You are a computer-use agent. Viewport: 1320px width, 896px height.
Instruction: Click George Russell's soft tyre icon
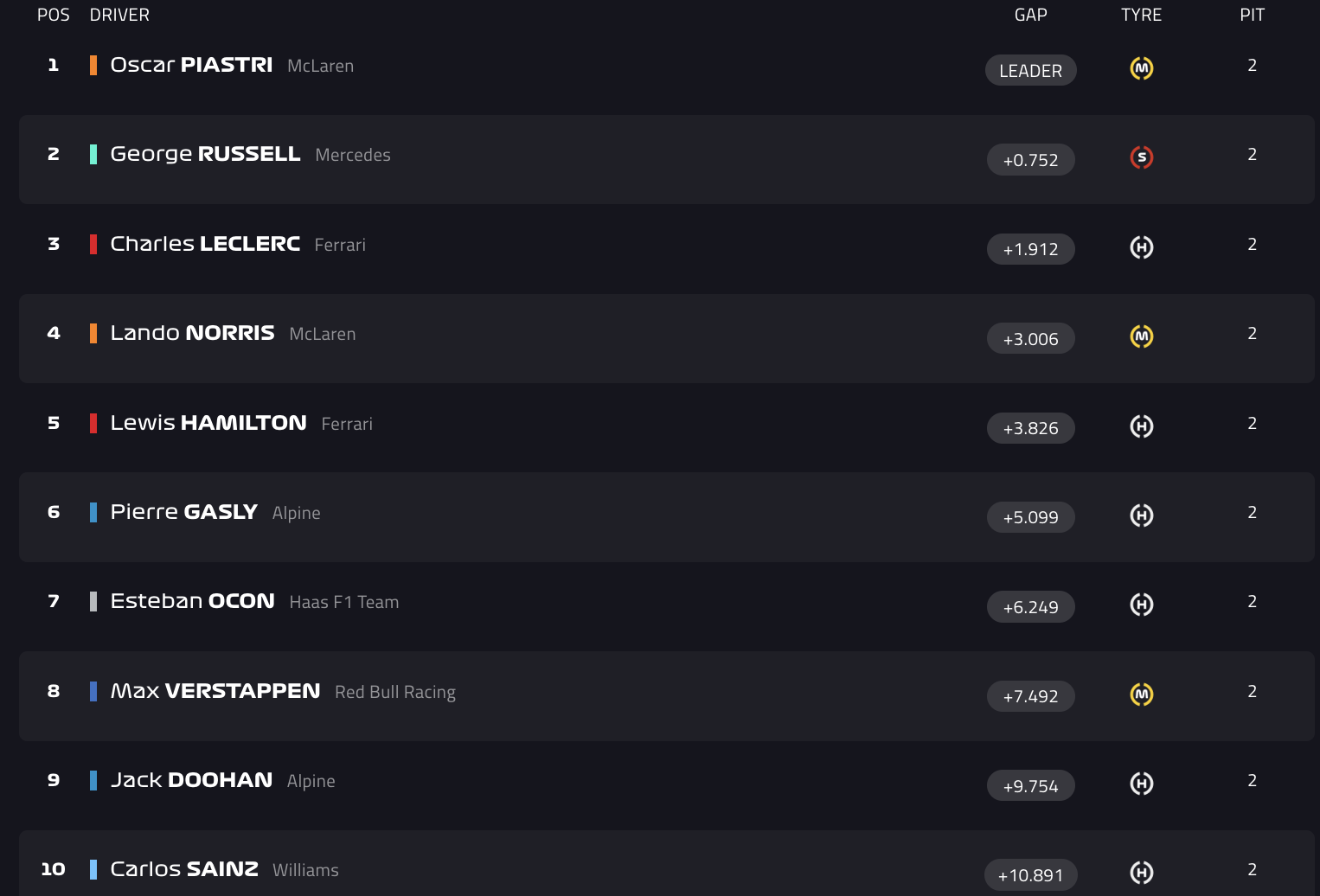[1142, 157]
